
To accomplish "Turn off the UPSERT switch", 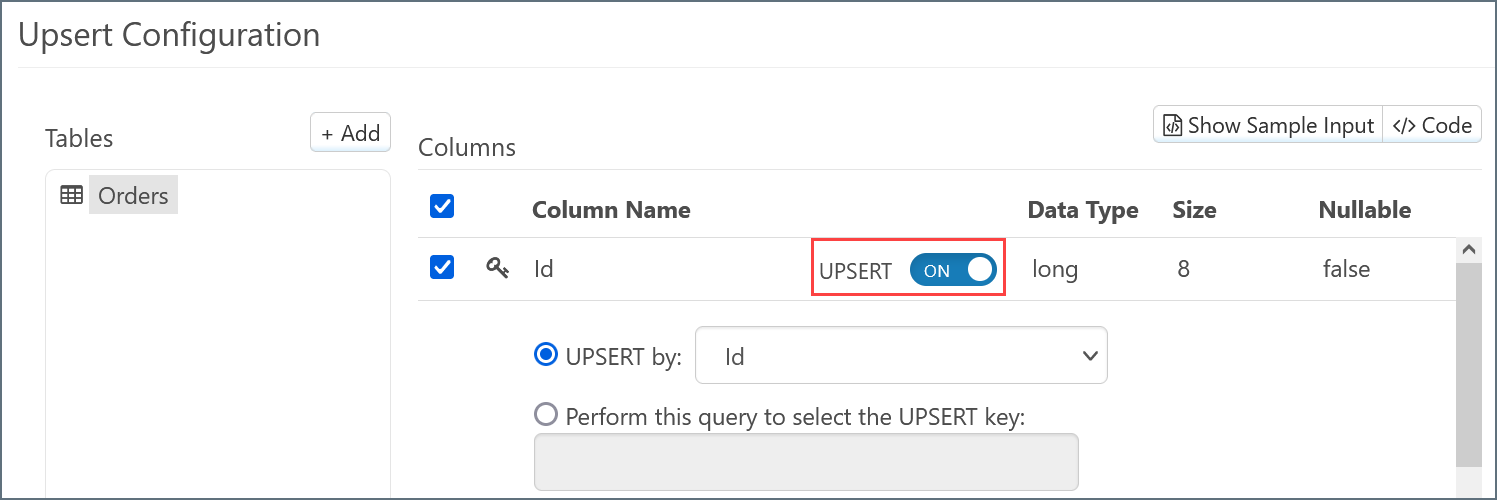I will pyautogui.click(x=952, y=270).
